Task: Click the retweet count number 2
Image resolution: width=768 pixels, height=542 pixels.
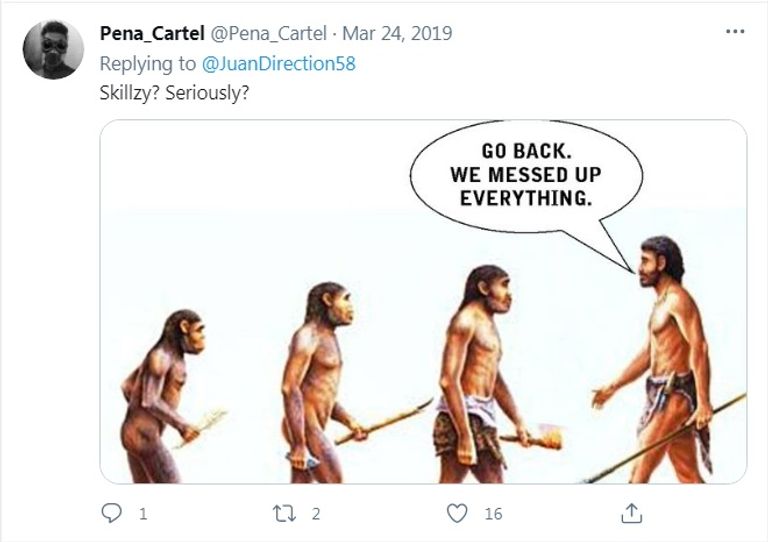Action: (315, 514)
